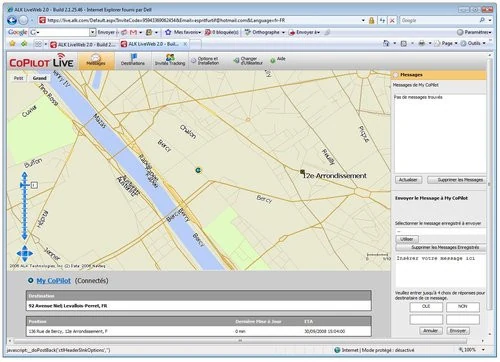Pan the map up with compass arrow
500x362 pixels.
[x=25, y=248]
